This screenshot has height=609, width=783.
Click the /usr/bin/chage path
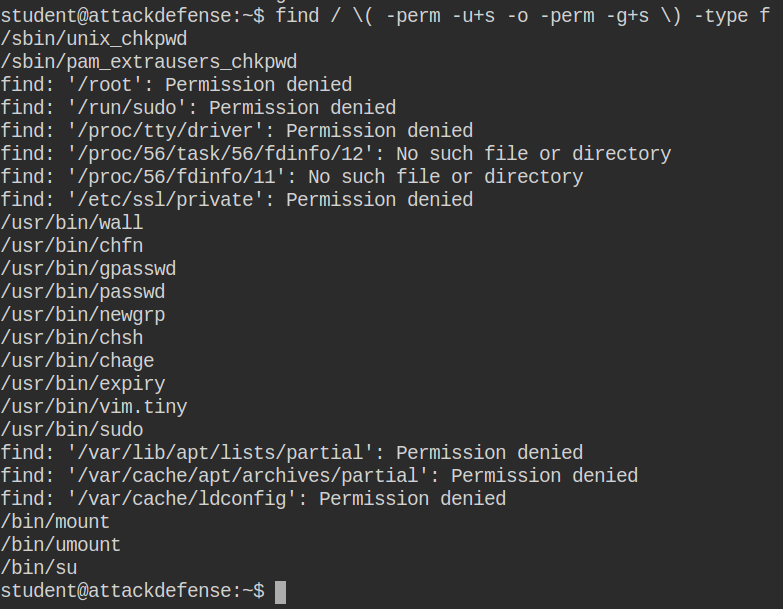77,361
